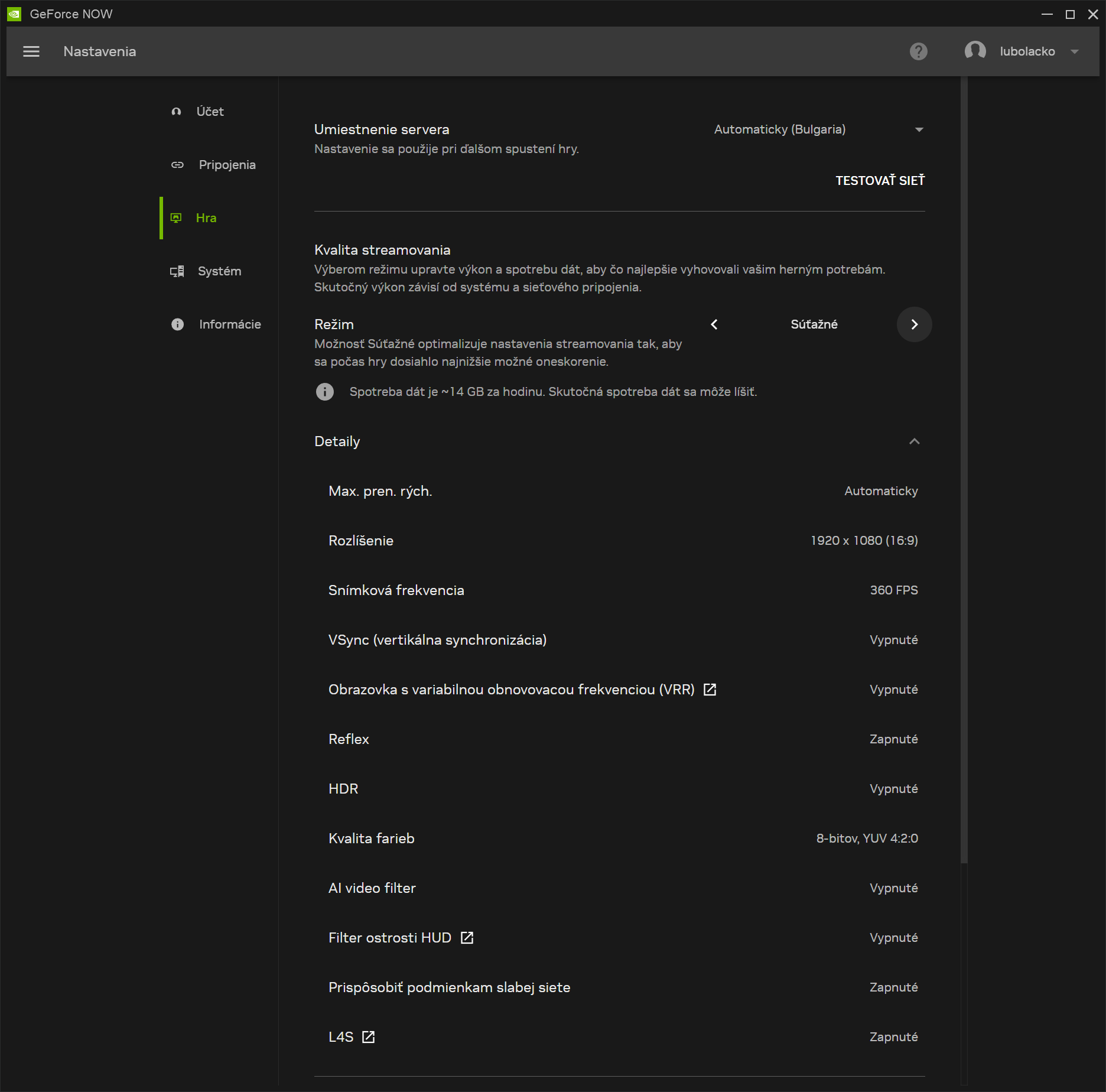Viewport: 1106px width, 1092px height.
Task: Open the Účet settings section
Action: (x=210, y=112)
